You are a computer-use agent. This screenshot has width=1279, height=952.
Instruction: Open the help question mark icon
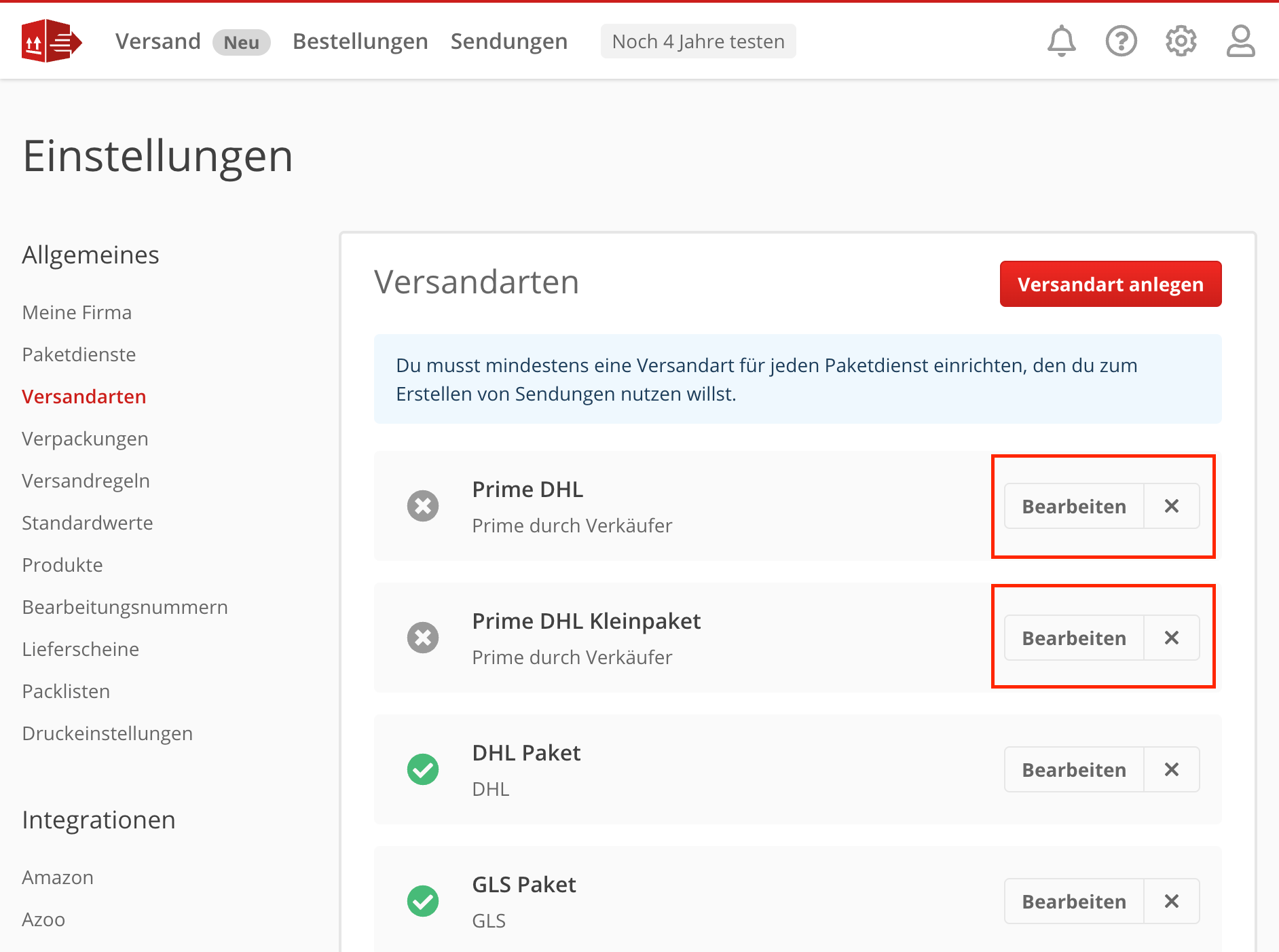tap(1122, 41)
